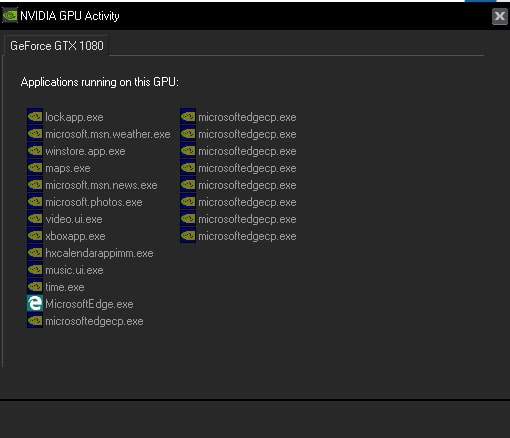Image resolution: width=510 pixels, height=438 pixels.
Task: Click the icon of microsoft.msn.news.exe
Action: [35, 185]
